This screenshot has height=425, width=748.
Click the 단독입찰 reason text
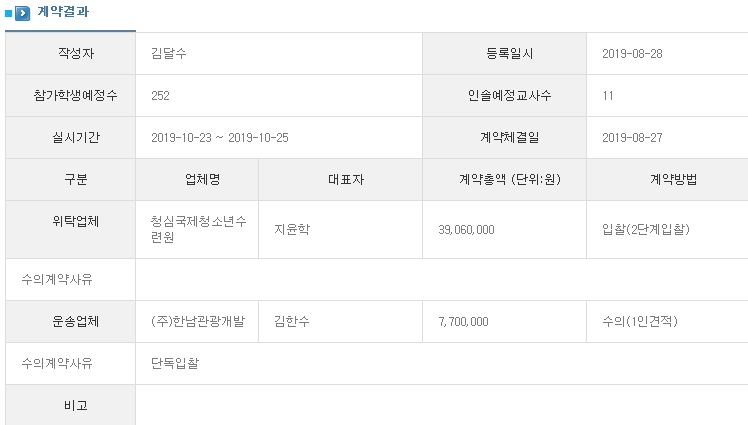pos(174,364)
